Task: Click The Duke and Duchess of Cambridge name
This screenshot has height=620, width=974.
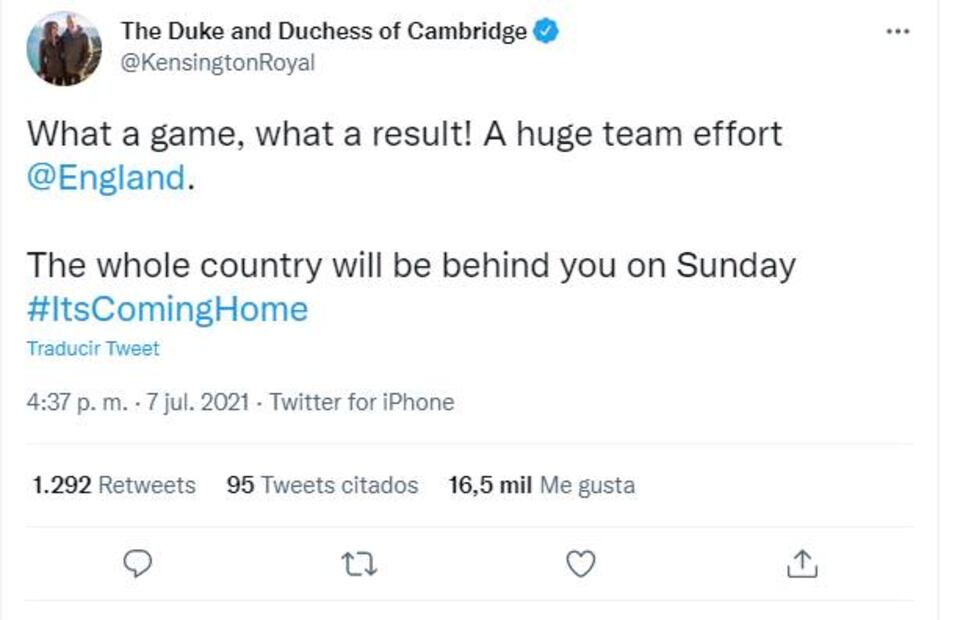Action: [x=323, y=32]
